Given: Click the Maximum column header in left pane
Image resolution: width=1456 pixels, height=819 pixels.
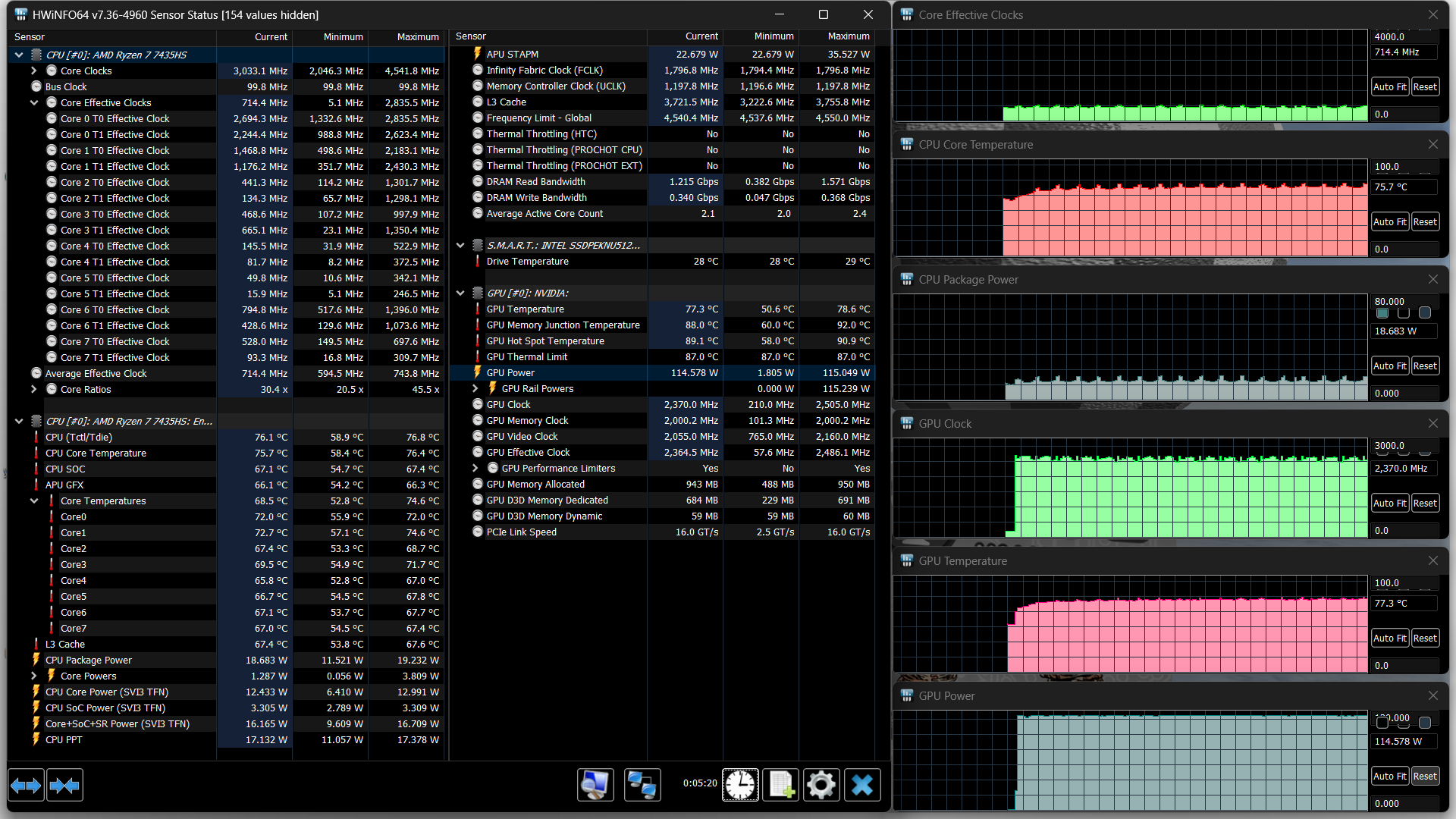Looking at the screenshot, I should pyautogui.click(x=417, y=36).
